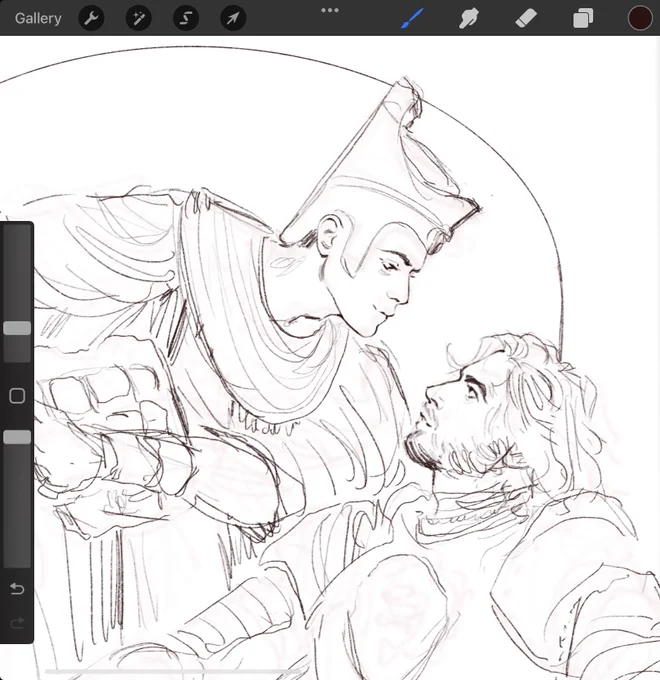
Task: Select the Smudge tool
Action: coord(469,19)
